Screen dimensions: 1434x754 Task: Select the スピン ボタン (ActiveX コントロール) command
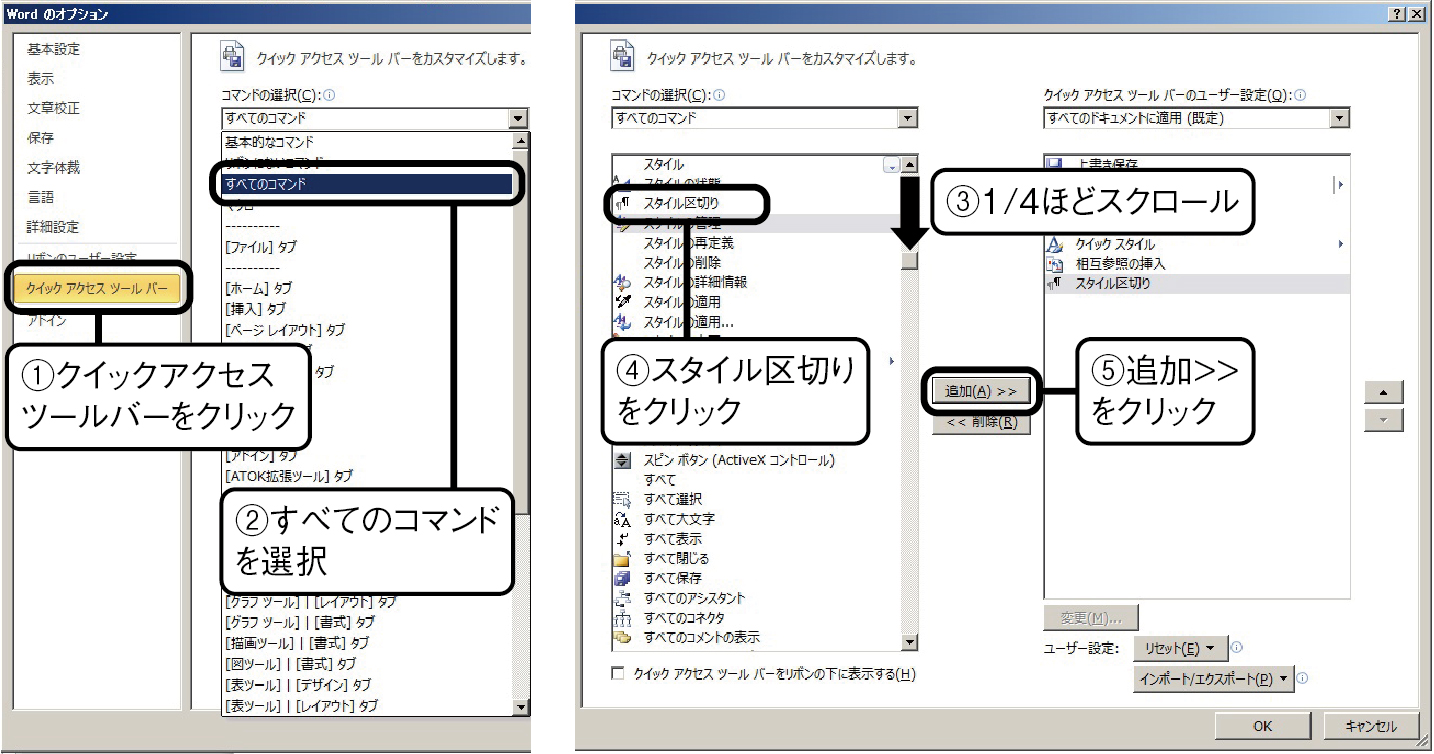(739, 460)
